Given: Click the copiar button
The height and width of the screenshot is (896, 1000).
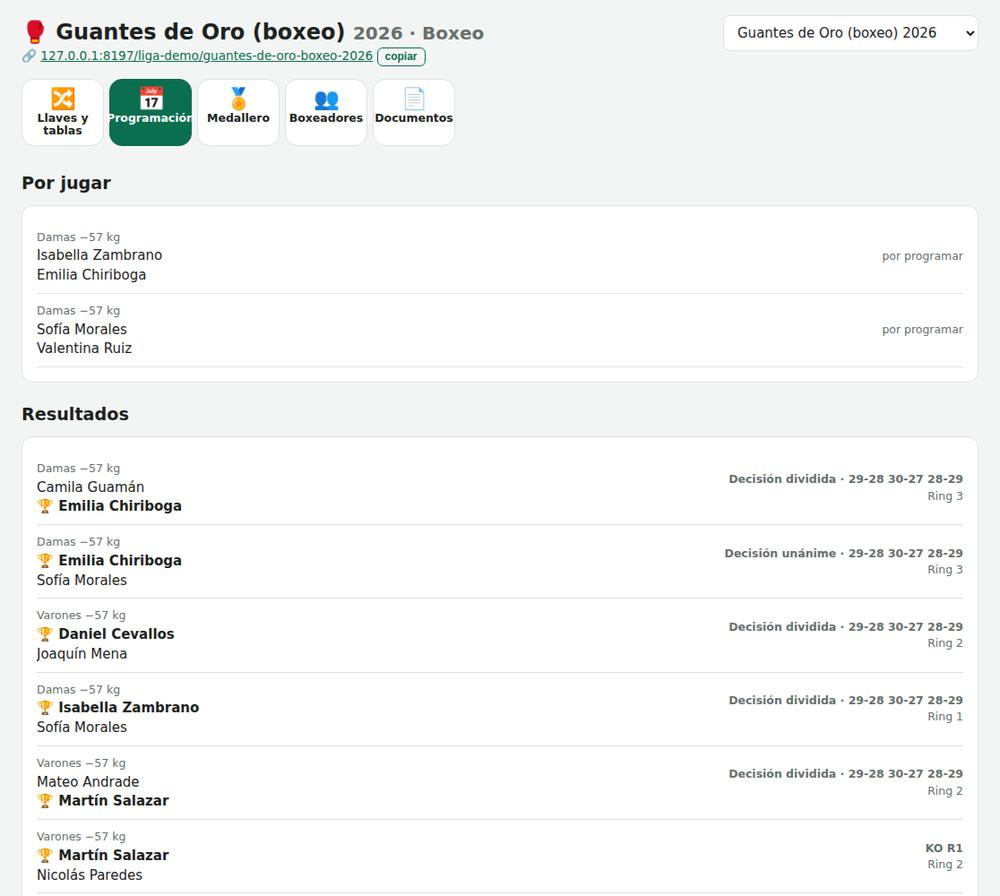Looking at the screenshot, I should [x=401, y=56].
